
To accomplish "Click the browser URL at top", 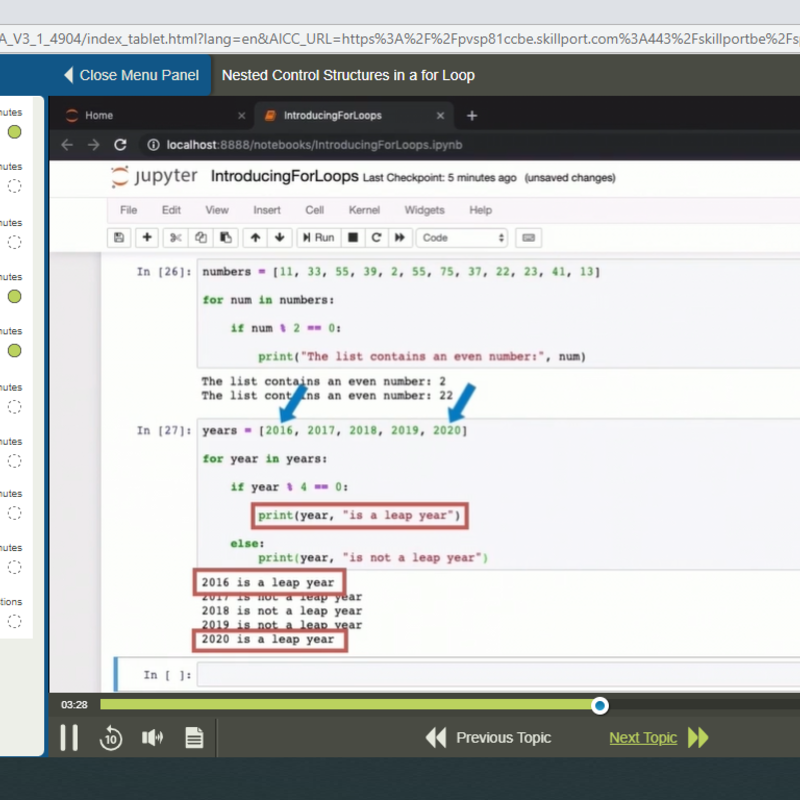I will tap(400, 39).
